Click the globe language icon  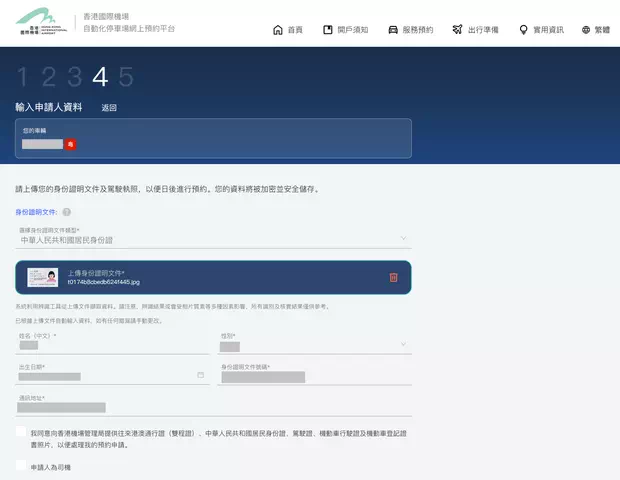click(586, 30)
